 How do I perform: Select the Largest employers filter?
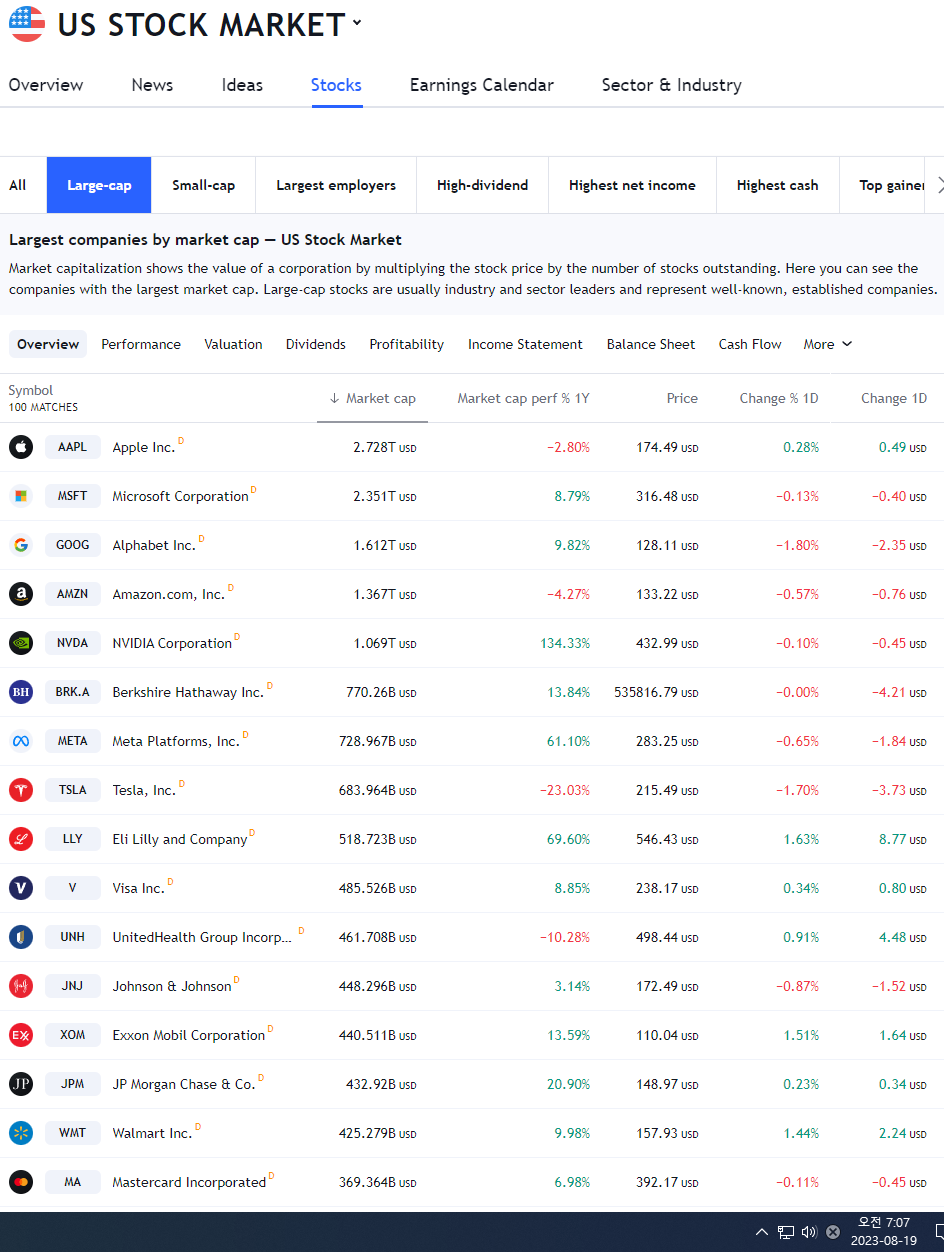336,185
